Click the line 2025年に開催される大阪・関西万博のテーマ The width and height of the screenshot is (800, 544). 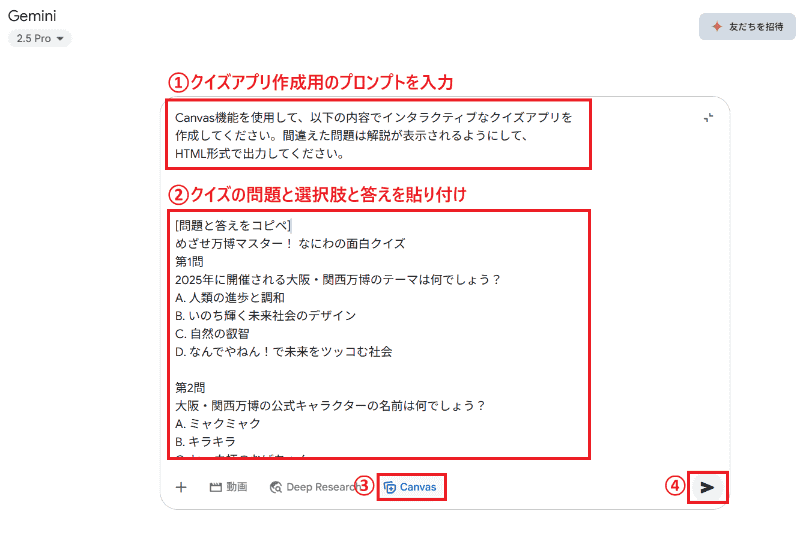tap(338, 280)
